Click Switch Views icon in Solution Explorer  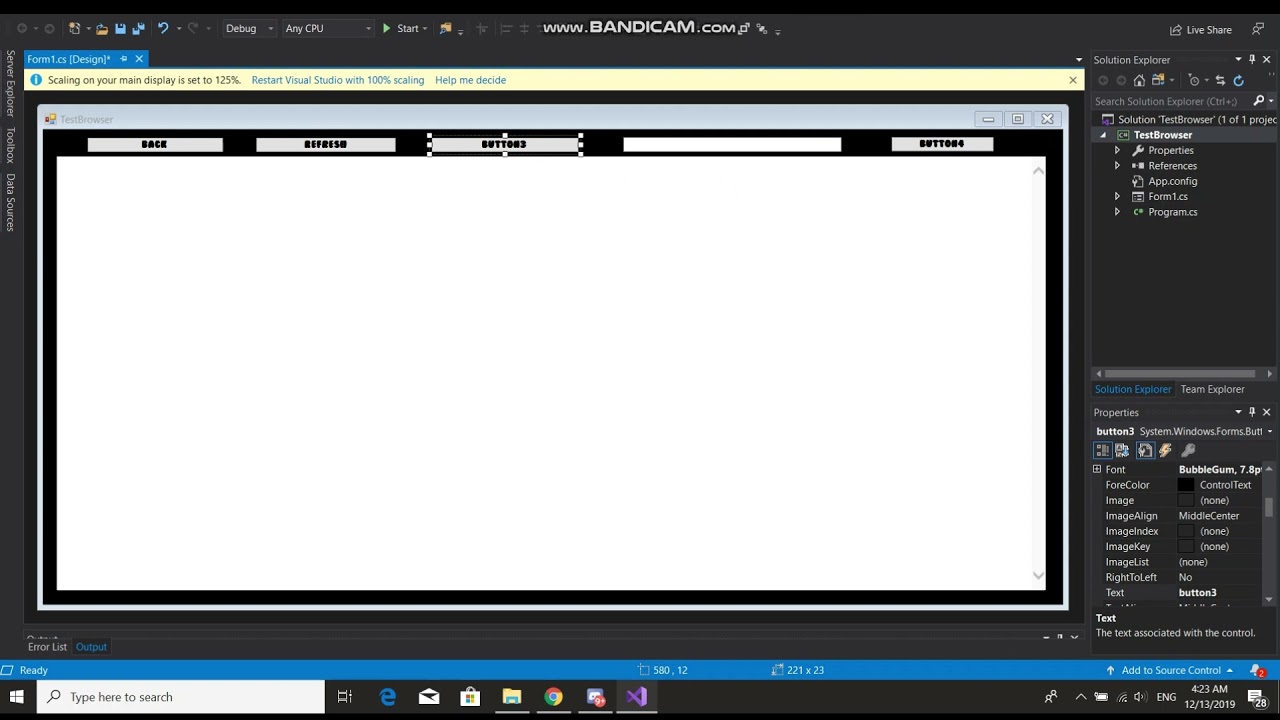point(1159,80)
